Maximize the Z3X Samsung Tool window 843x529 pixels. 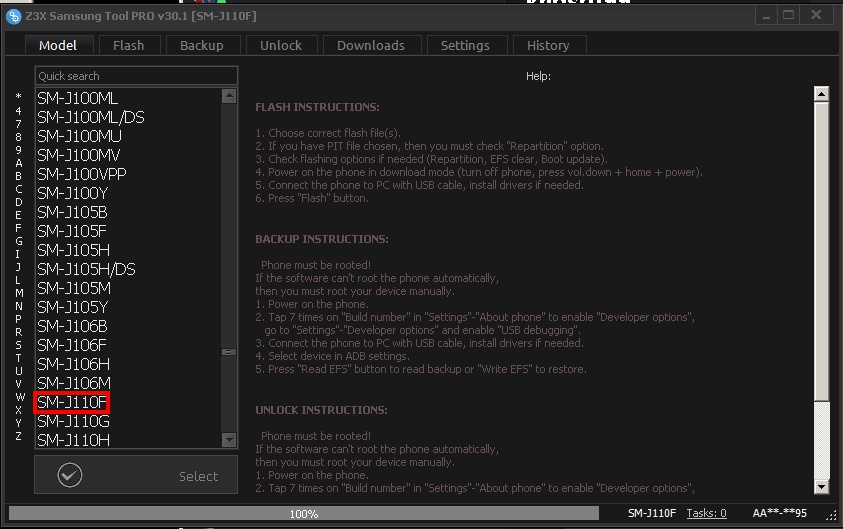[x=788, y=16]
